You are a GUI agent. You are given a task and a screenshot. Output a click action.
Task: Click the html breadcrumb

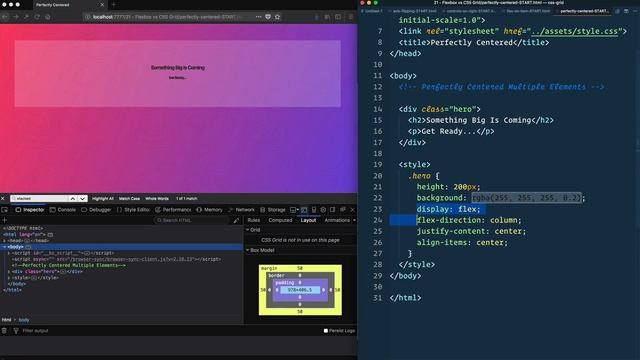(x=6, y=320)
